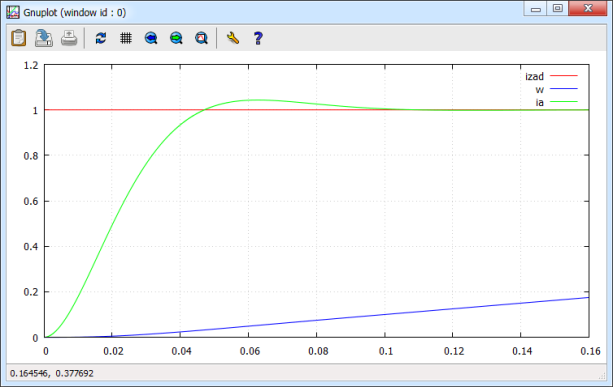The image size is (614, 387).
Task: Copy the plot to clipboard
Action: click(18, 38)
